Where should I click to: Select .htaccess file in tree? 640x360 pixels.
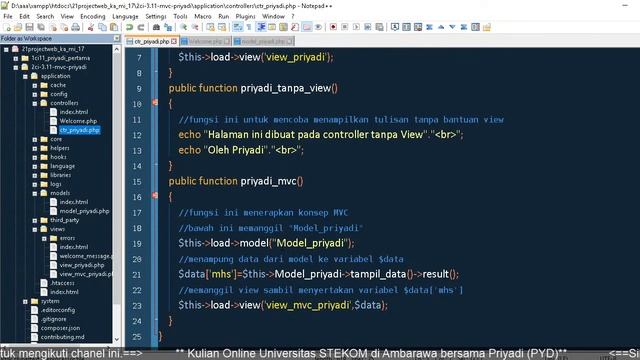(63, 283)
